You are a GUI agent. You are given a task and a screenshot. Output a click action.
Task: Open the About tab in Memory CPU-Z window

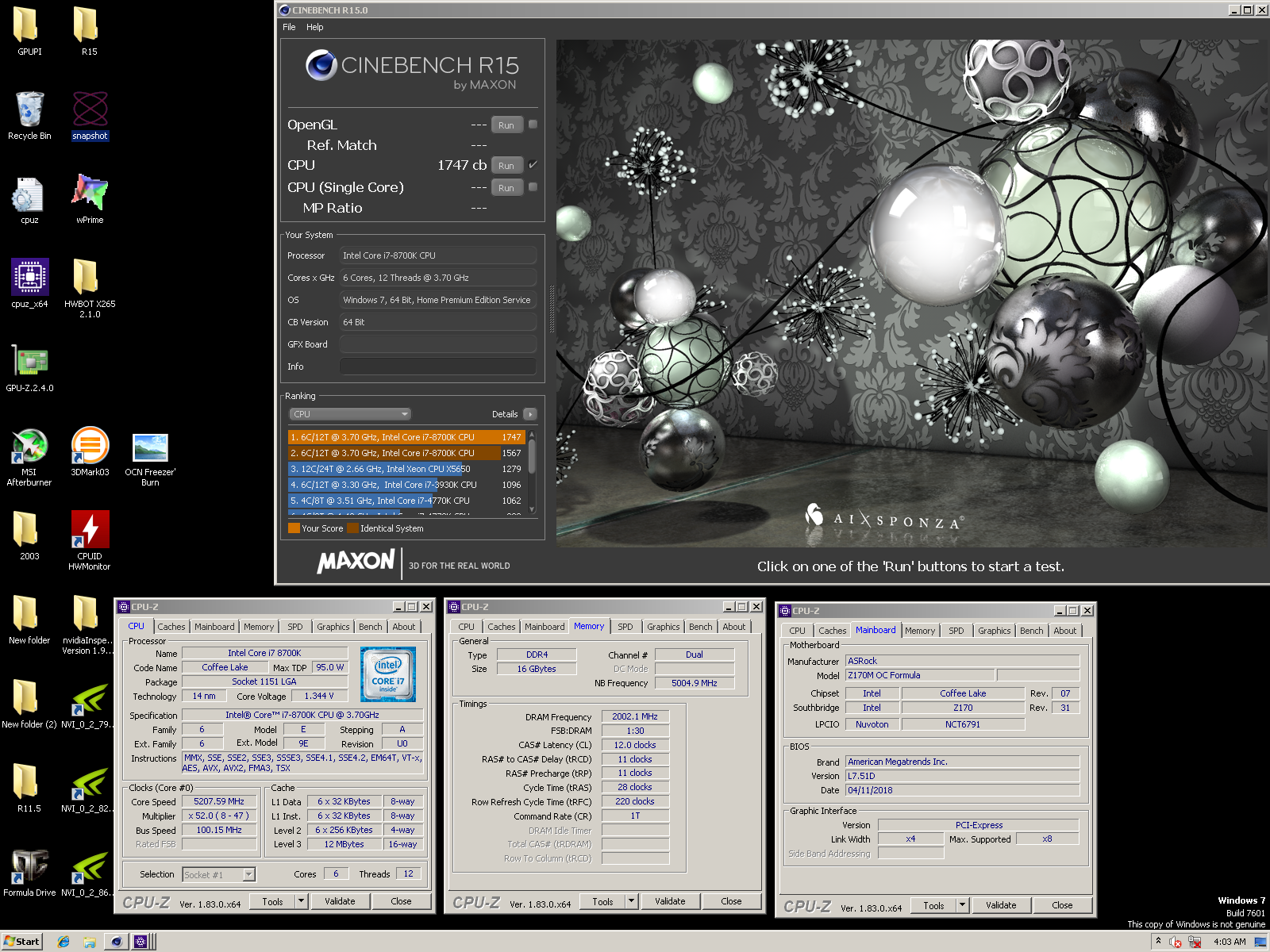coord(734,627)
